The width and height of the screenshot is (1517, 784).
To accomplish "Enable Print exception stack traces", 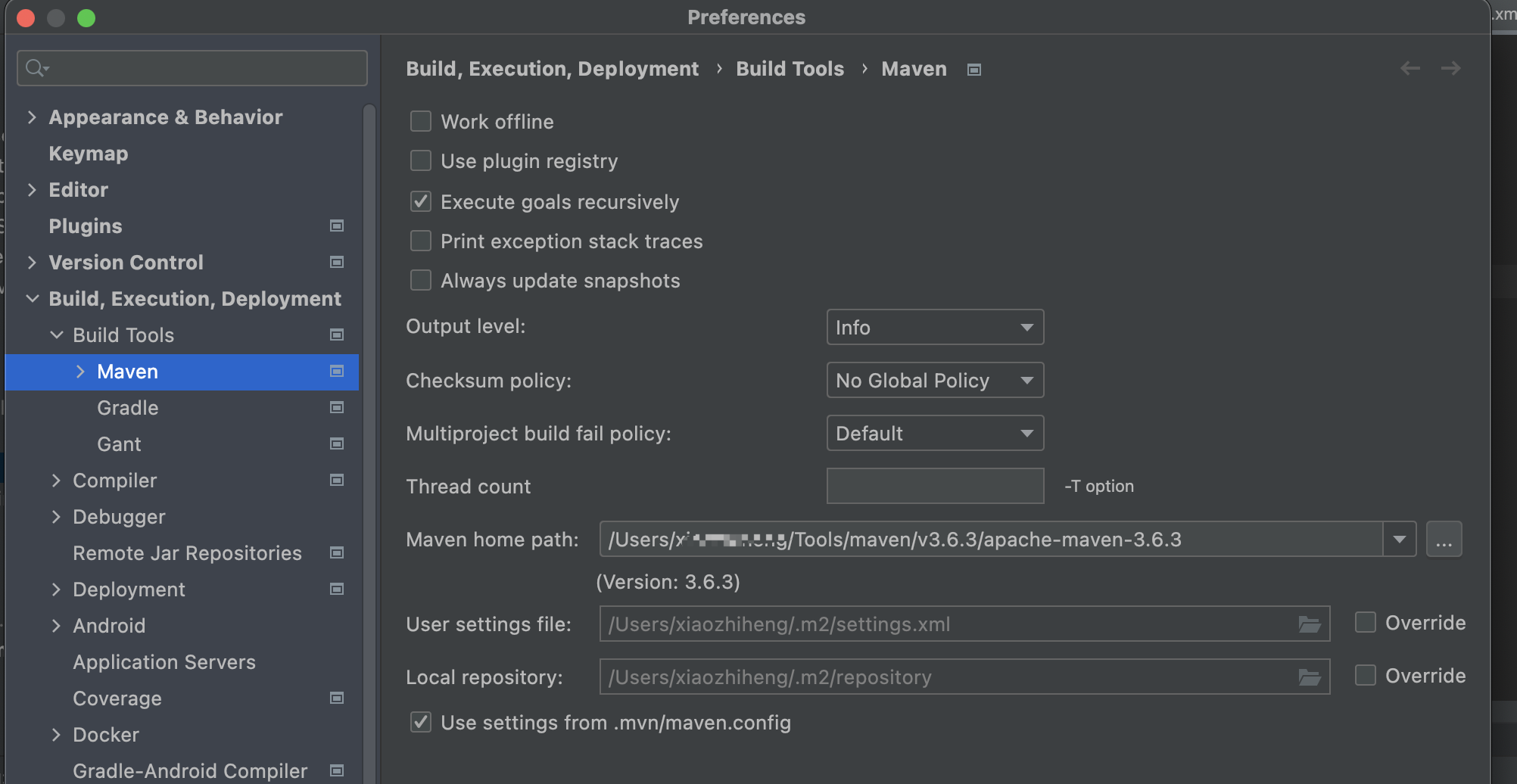I will point(420,241).
